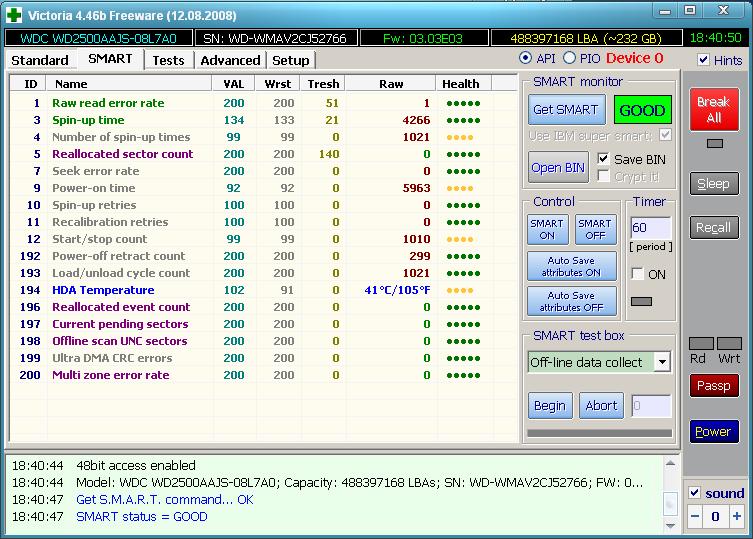Click the 41°C/105°F raw temperature value
This screenshot has height=539, width=753.
coord(397,290)
